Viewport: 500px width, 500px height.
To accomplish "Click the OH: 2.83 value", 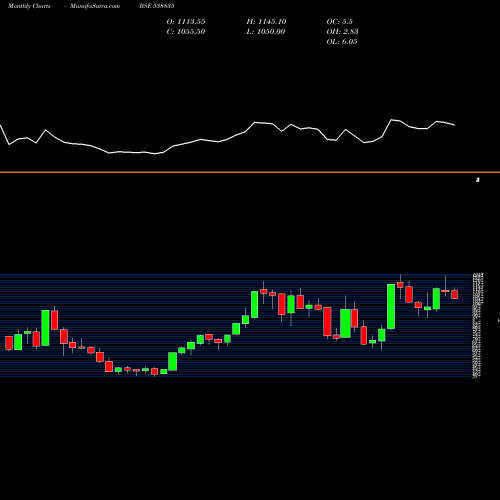I will (x=342, y=32).
